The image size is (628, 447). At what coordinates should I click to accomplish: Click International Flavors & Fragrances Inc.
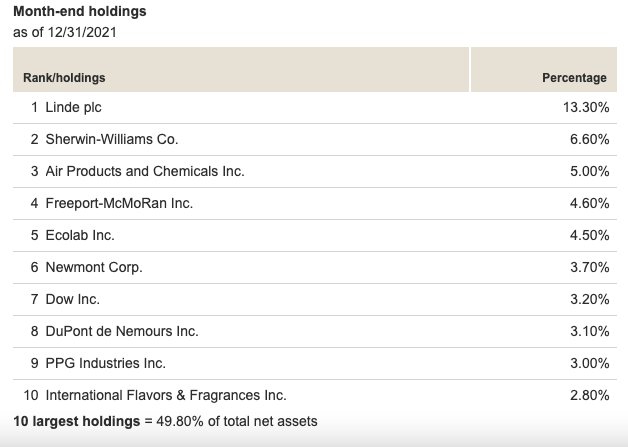[166, 395]
